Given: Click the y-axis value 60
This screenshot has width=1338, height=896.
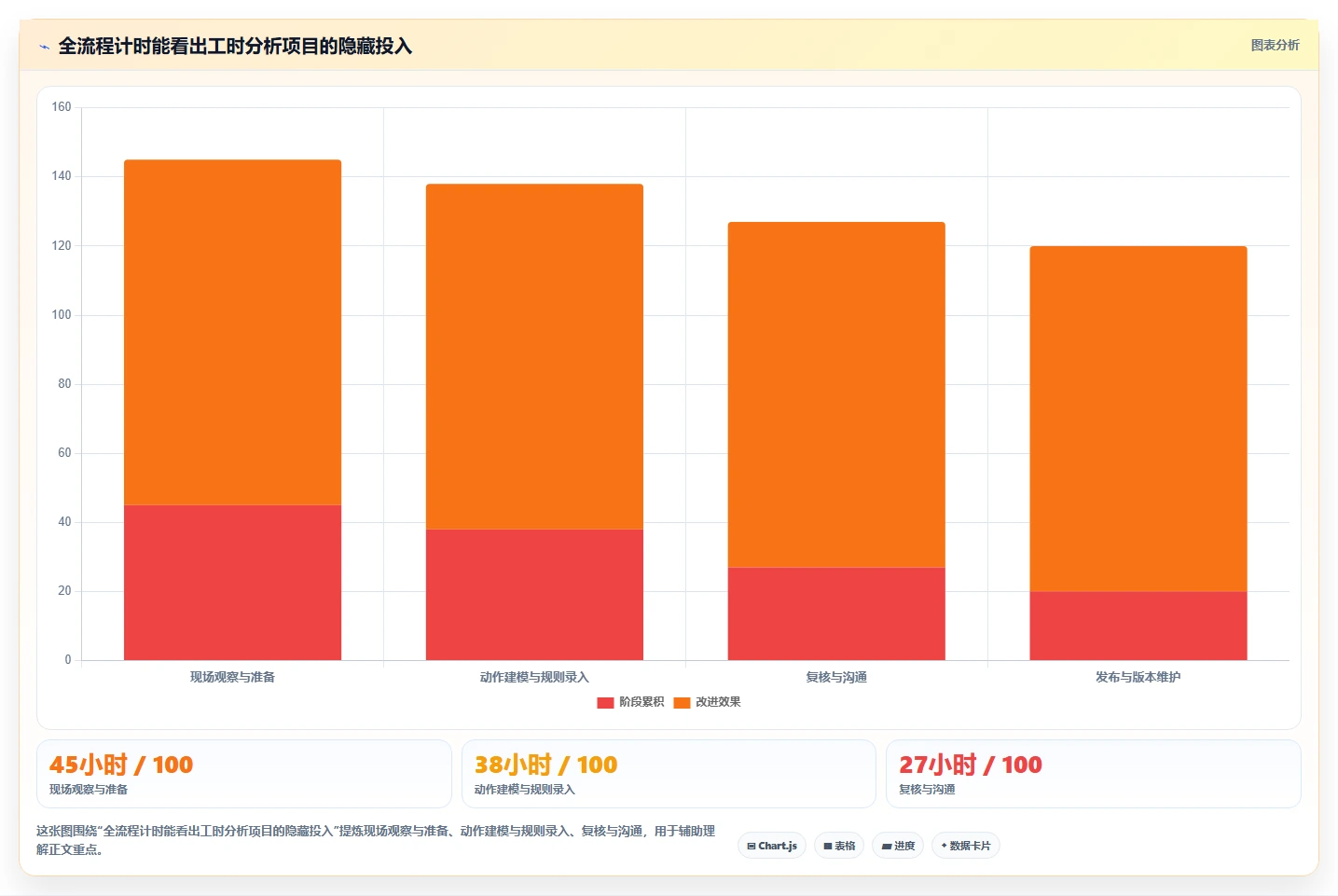Looking at the screenshot, I should click(64, 453).
